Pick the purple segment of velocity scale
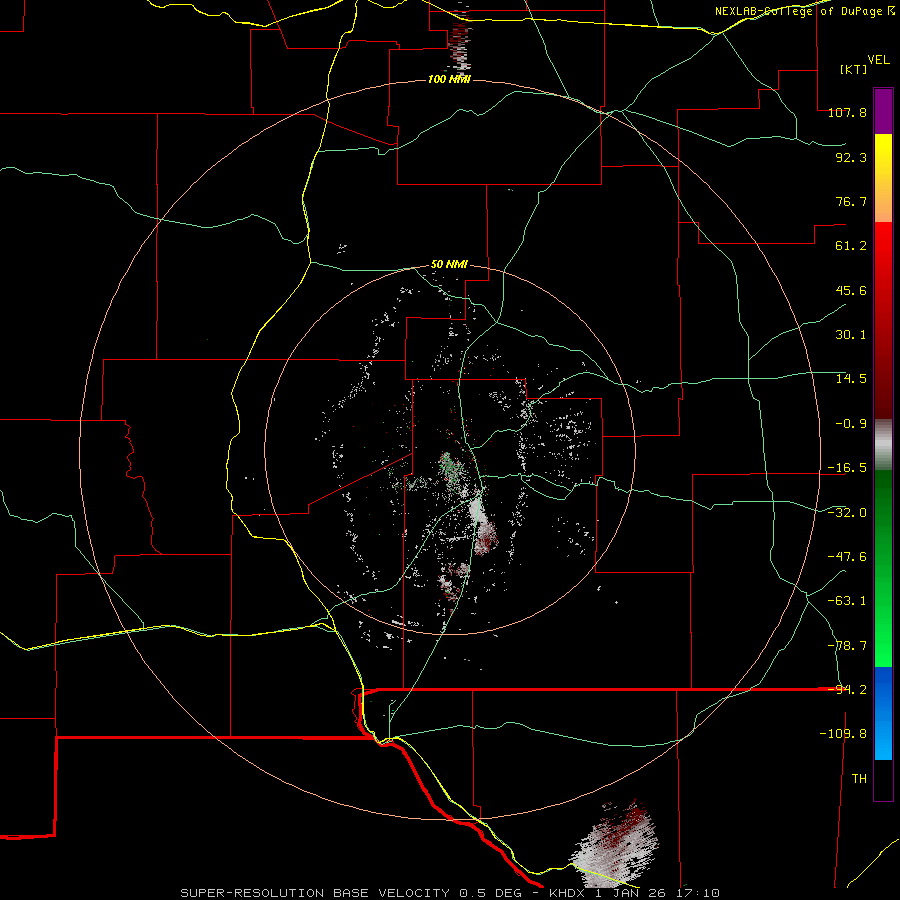The image size is (900, 900). [883, 112]
